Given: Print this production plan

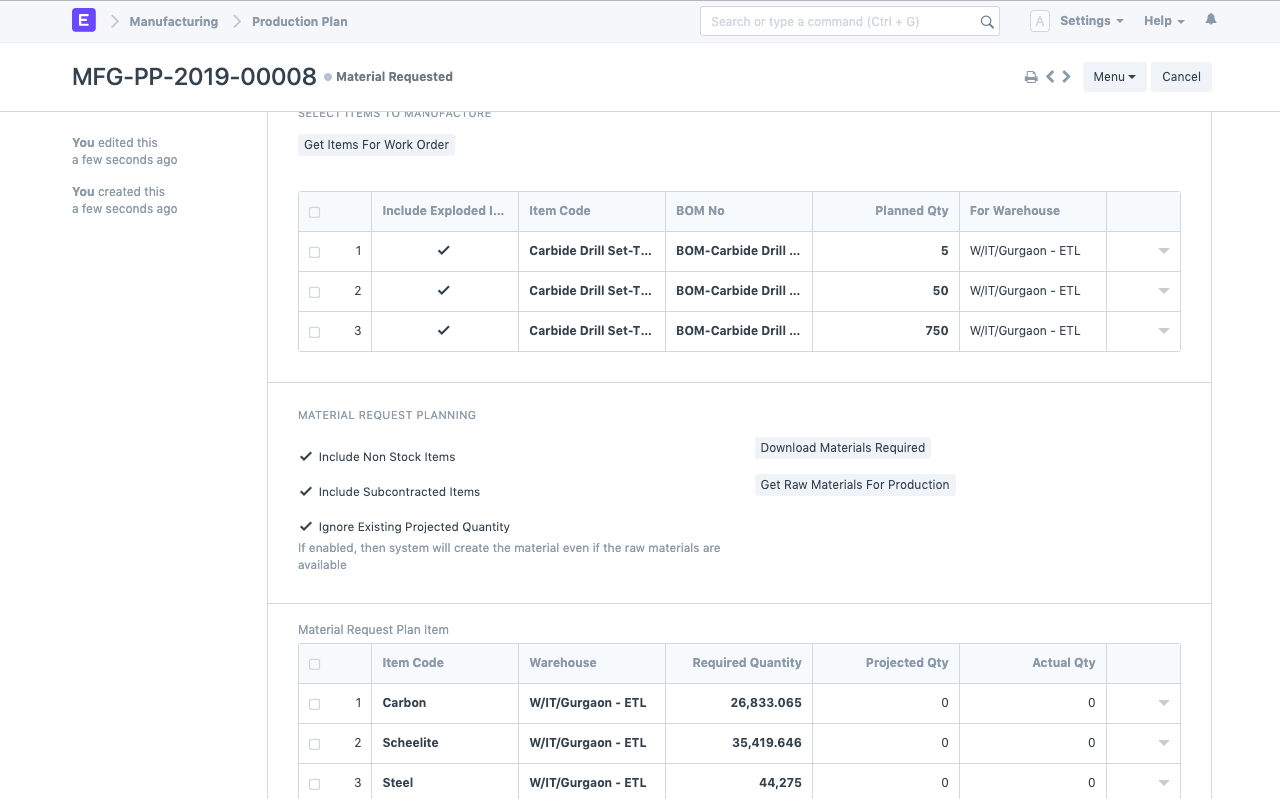Looking at the screenshot, I should click(1031, 77).
